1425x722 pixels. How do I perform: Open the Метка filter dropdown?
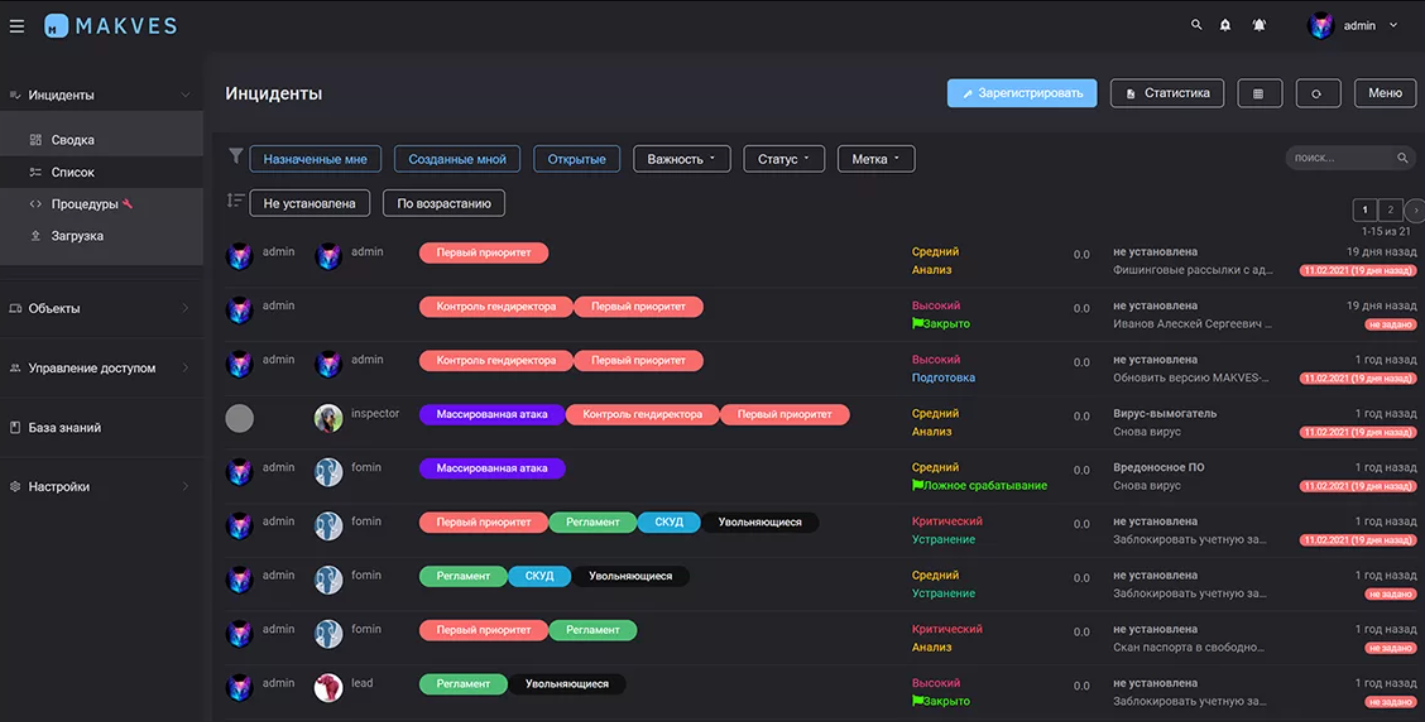click(876, 159)
